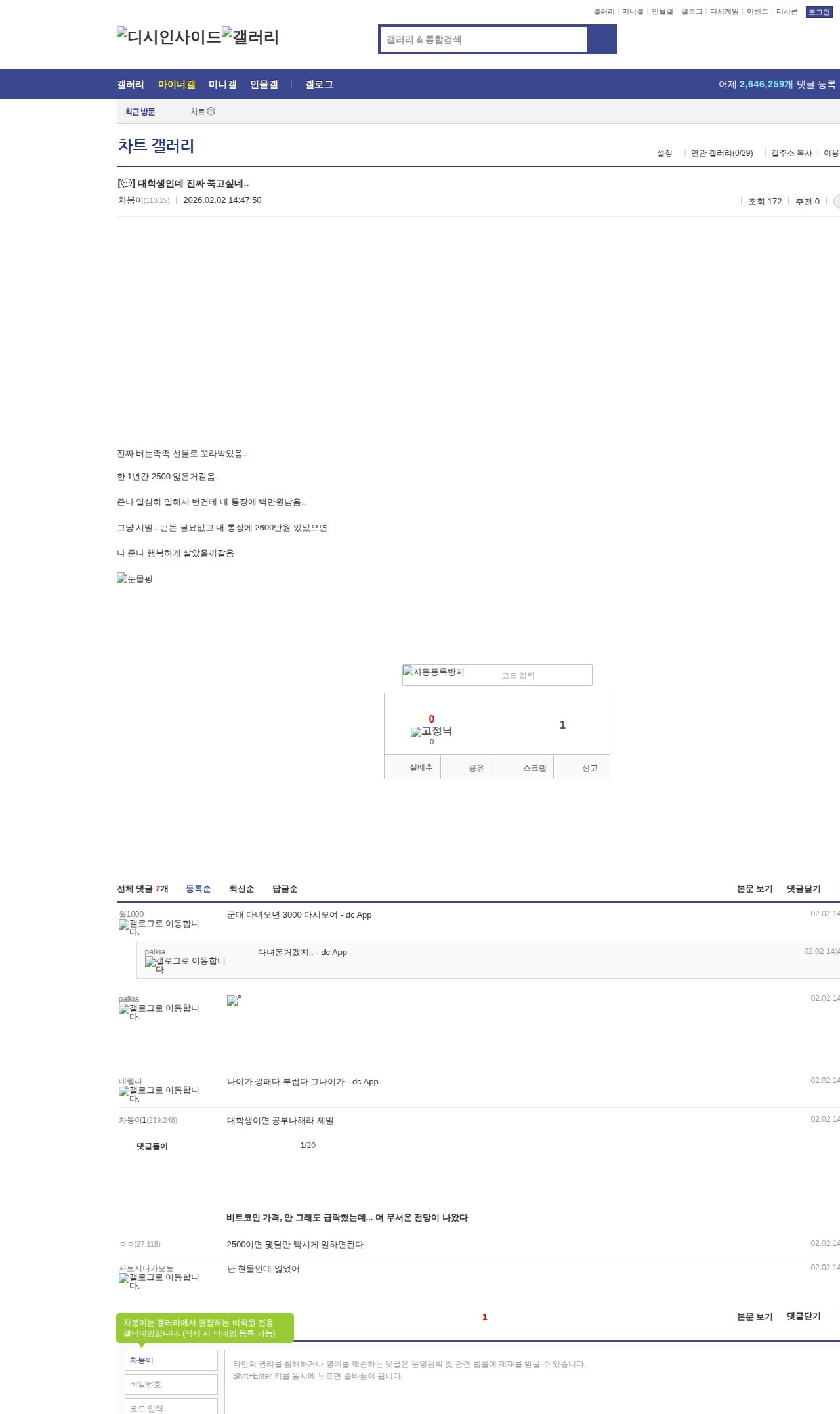
Task: Click the blue search button beside search box
Action: coord(601,39)
